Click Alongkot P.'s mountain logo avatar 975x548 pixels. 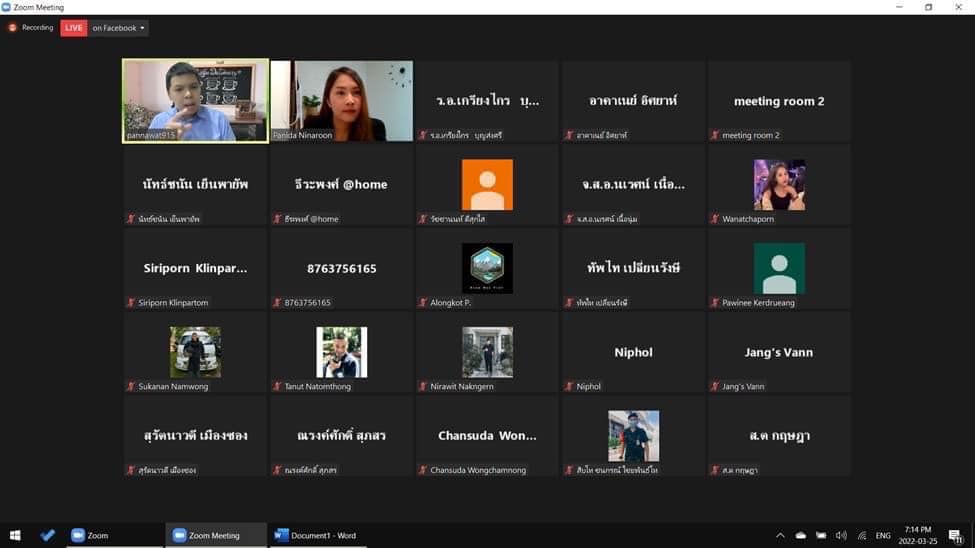[x=487, y=268]
